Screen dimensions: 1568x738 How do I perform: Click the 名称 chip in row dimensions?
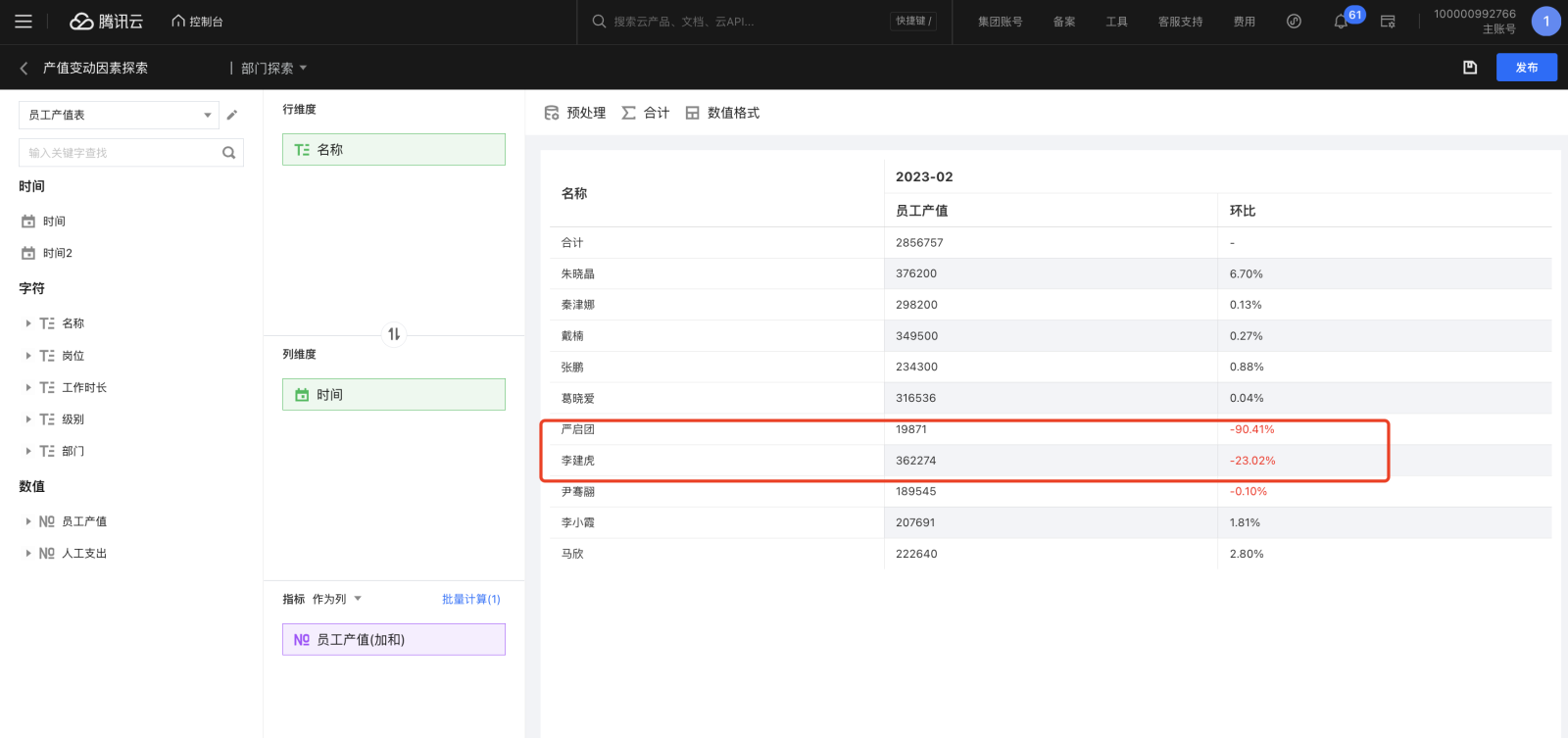[394, 149]
